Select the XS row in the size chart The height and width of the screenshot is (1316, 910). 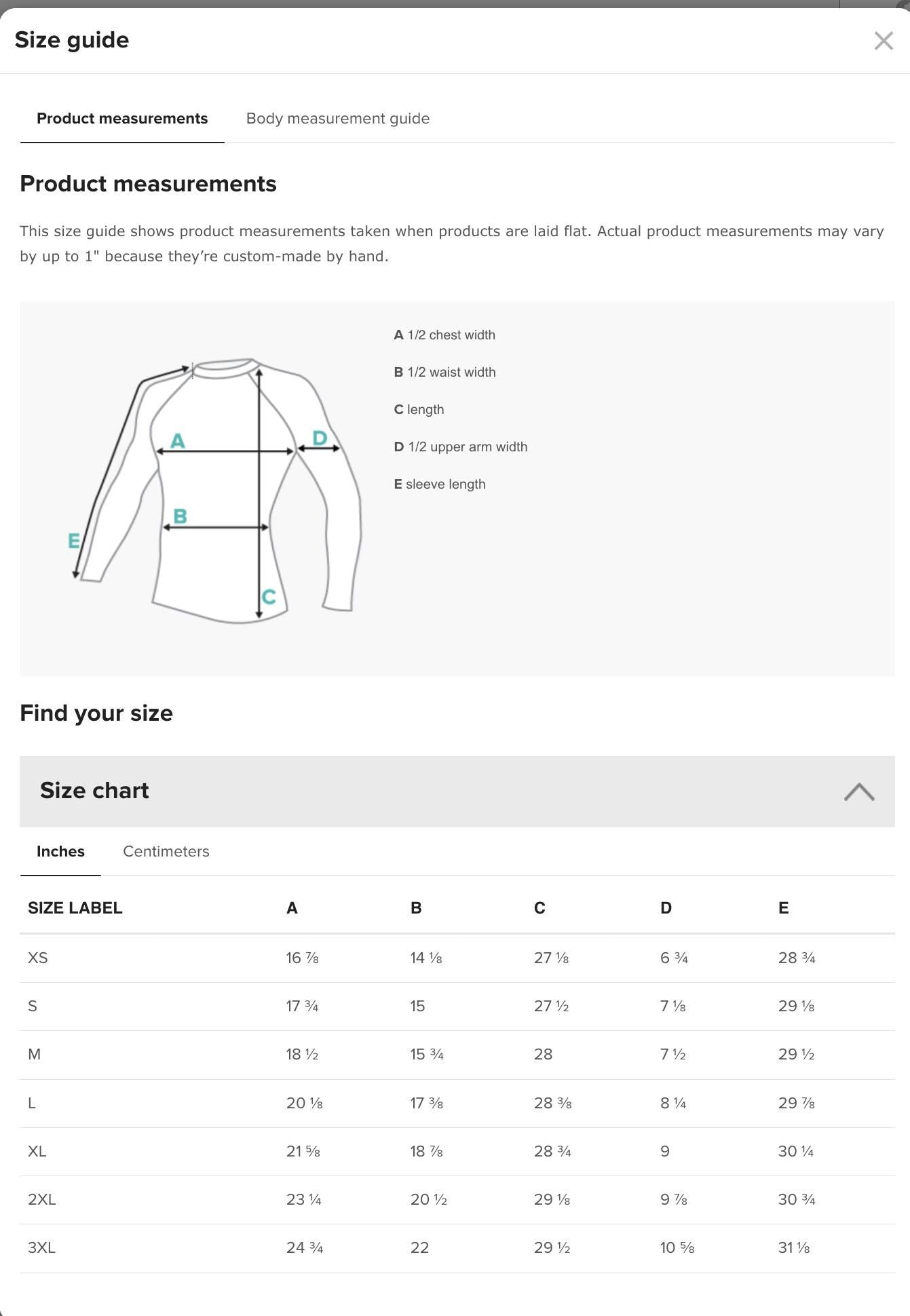(38, 957)
